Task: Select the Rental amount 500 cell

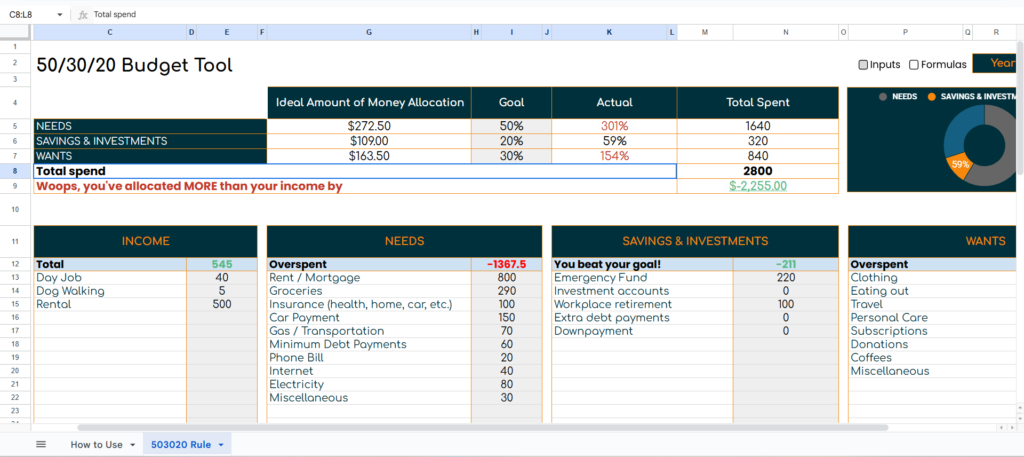Action: tap(222, 304)
